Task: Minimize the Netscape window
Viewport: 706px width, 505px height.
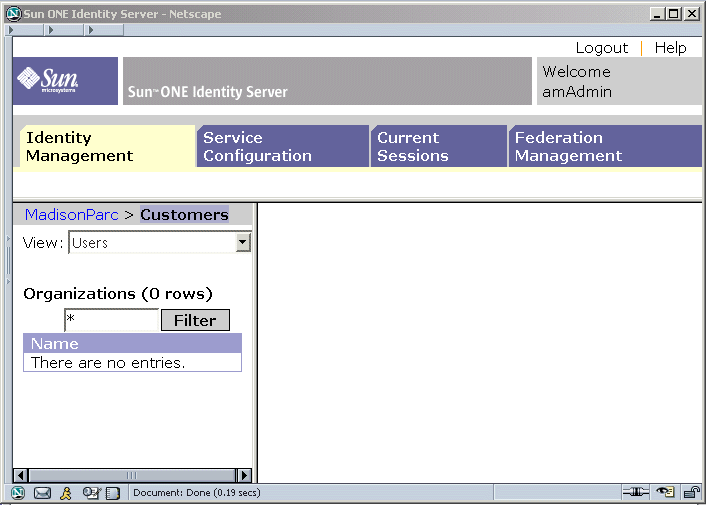Action: pyautogui.click(x=657, y=14)
